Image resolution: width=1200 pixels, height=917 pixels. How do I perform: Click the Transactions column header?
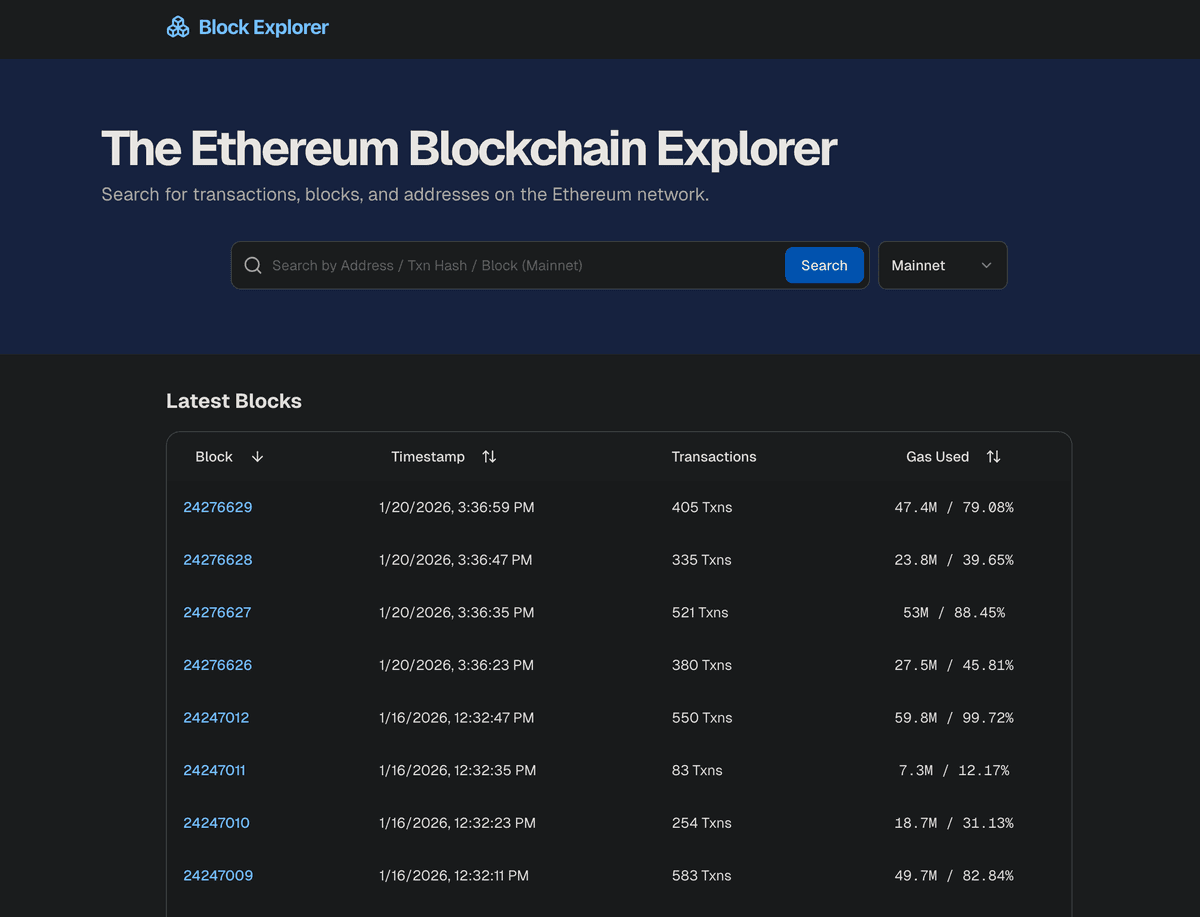pos(714,456)
